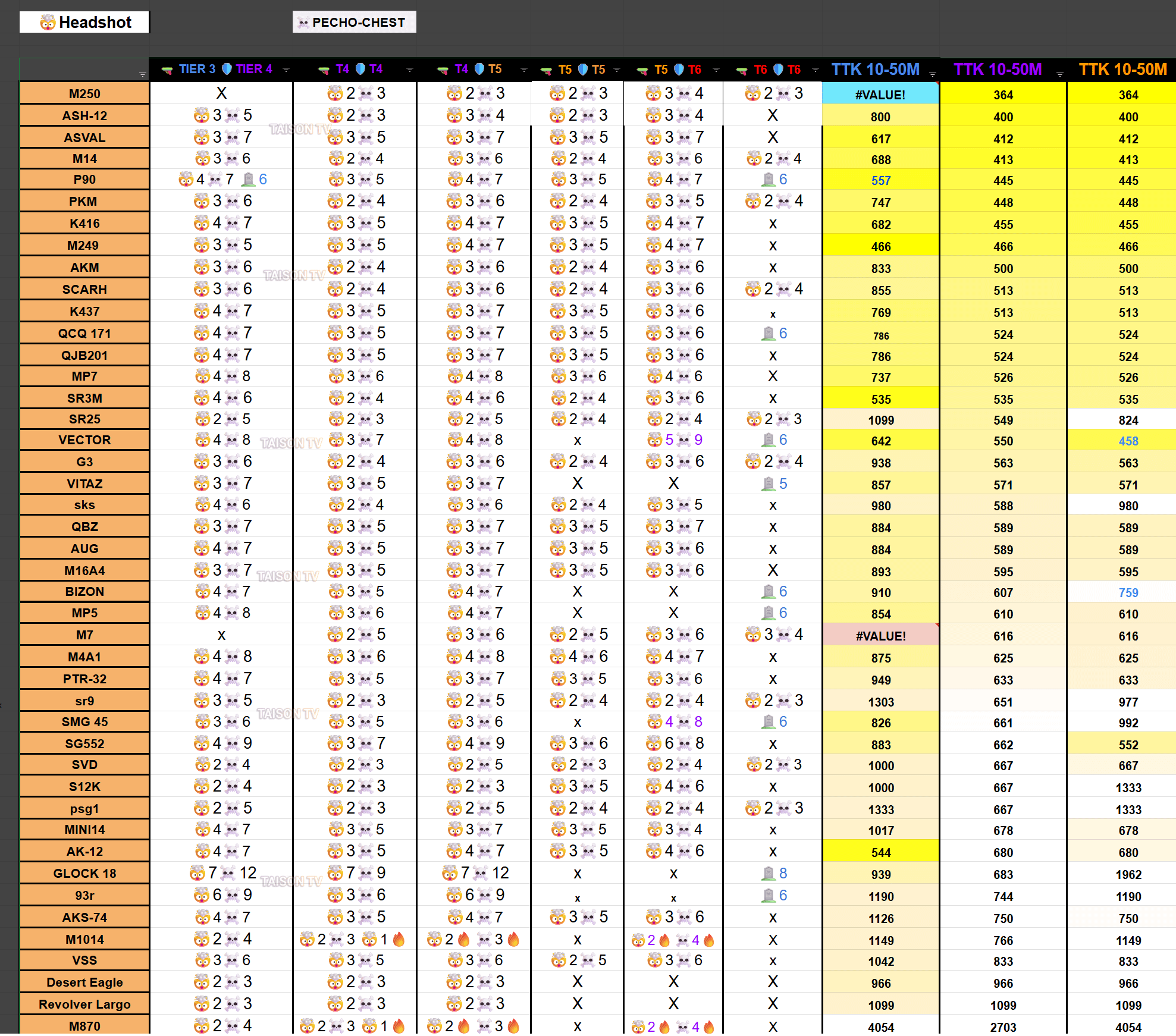Click the fire icon in M1014 T4-T4 cell

[x=399, y=940]
